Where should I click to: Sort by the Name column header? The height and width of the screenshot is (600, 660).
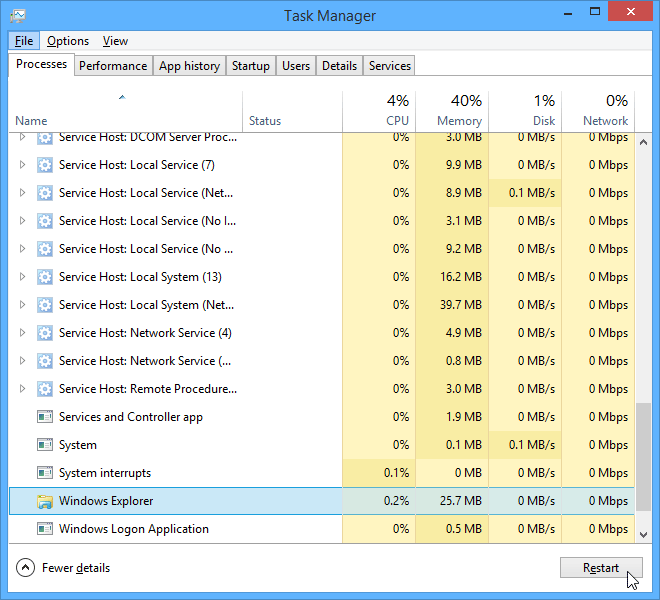[x=125, y=112]
